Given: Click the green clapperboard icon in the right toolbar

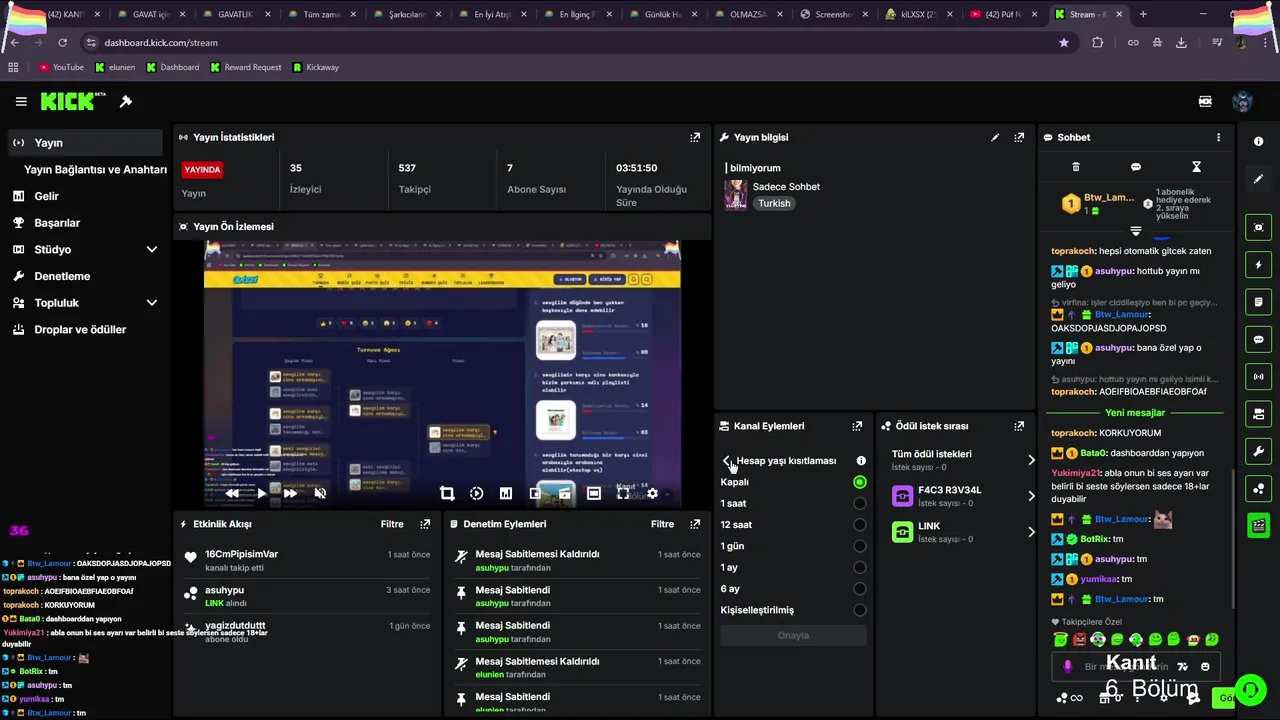Looking at the screenshot, I should [x=1258, y=525].
